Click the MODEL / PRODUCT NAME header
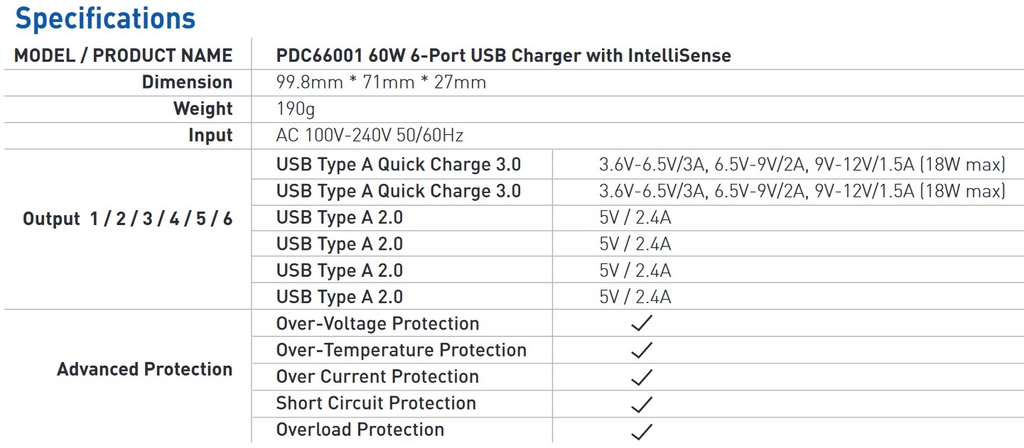Image resolution: width=1024 pixels, height=448 pixels. 123,56
